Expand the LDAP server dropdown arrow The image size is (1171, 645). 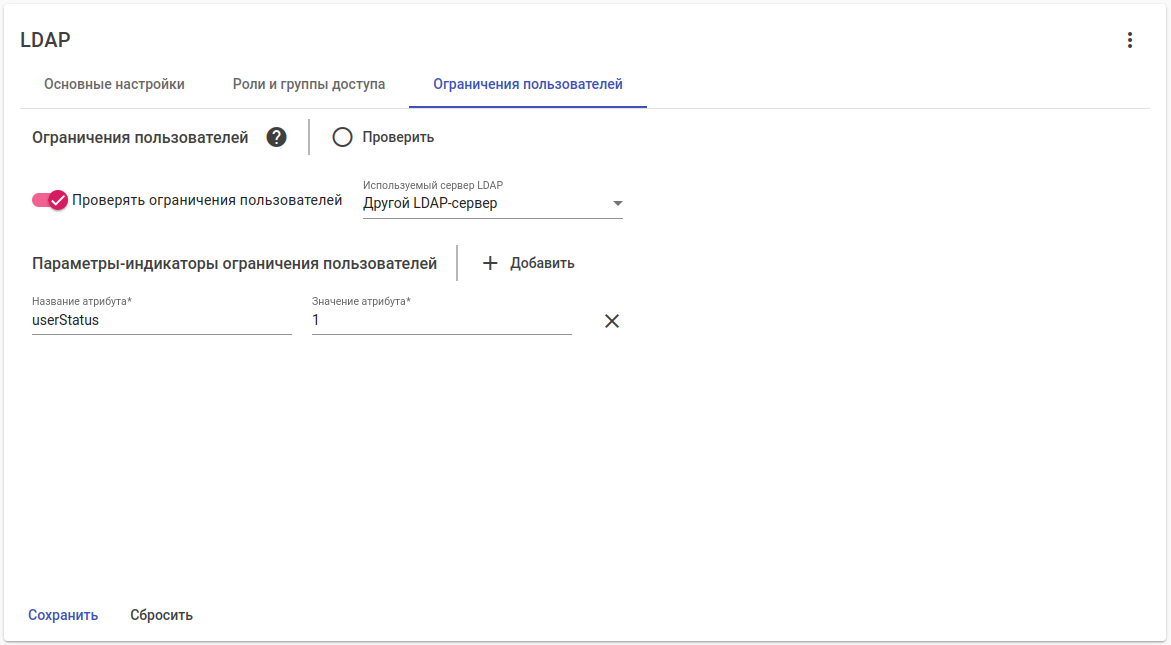pyautogui.click(x=617, y=203)
